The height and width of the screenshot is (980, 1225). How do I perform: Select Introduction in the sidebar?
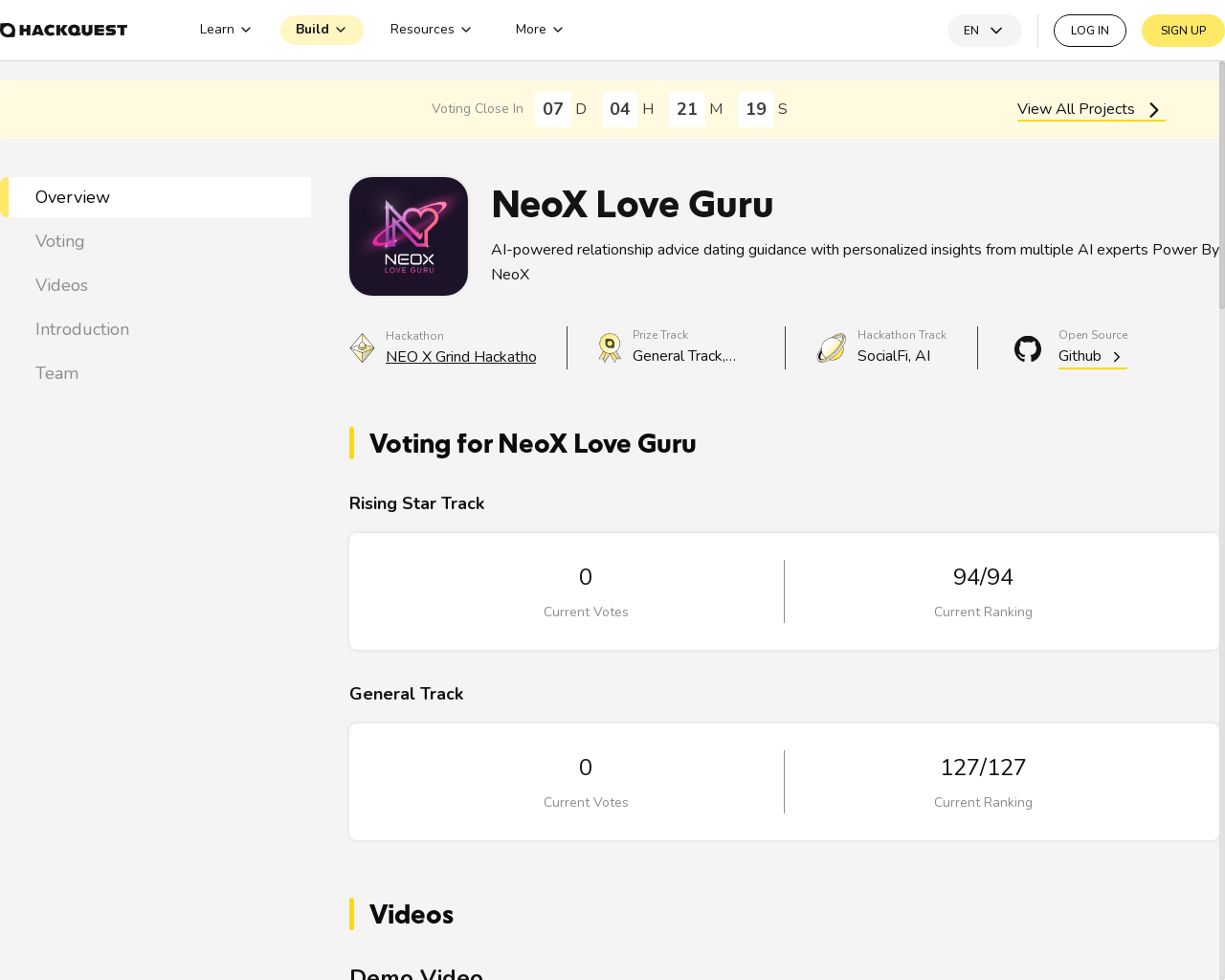click(156, 329)
